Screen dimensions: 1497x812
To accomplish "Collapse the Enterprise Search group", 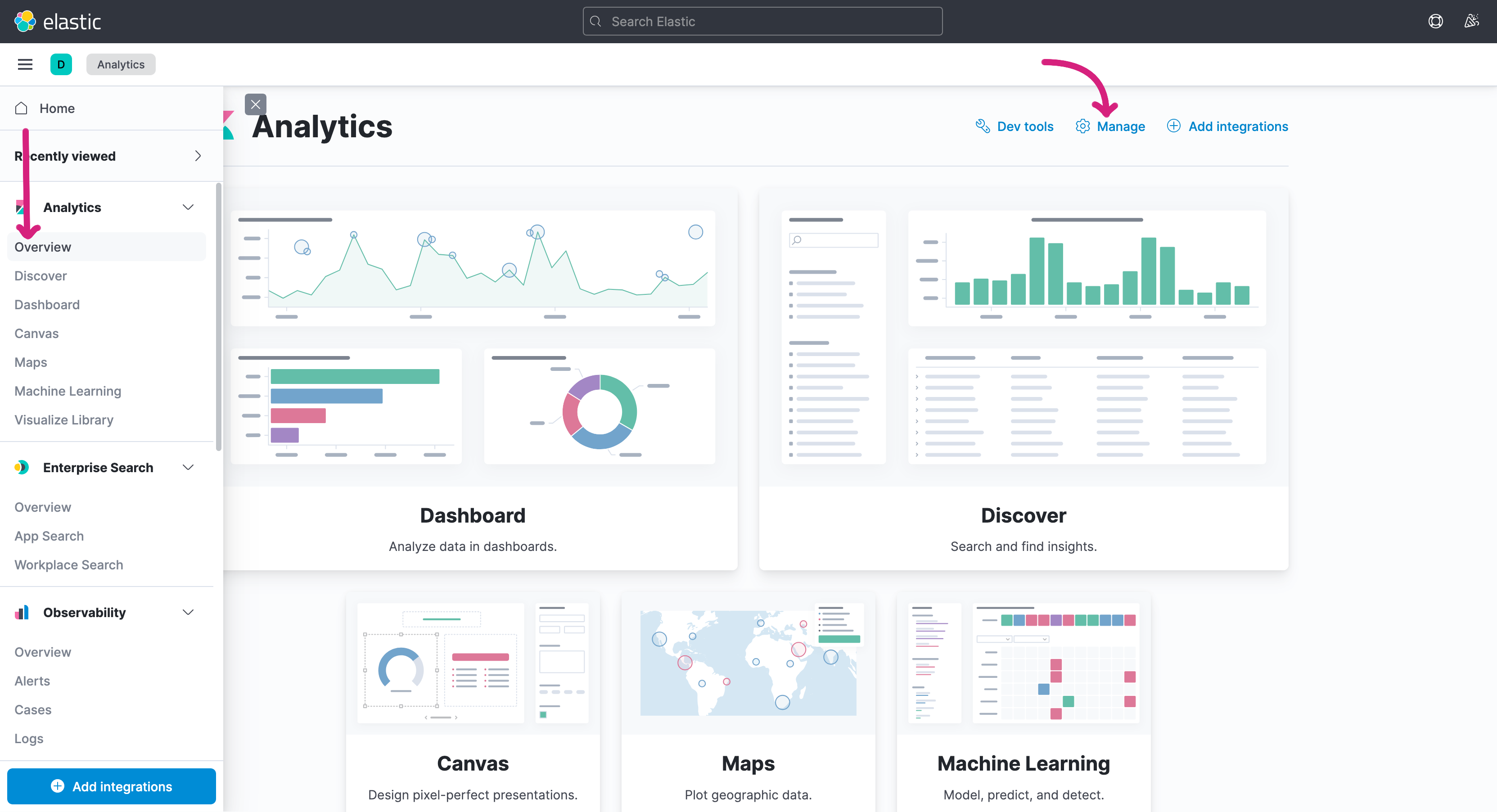I will click(188, 467).
